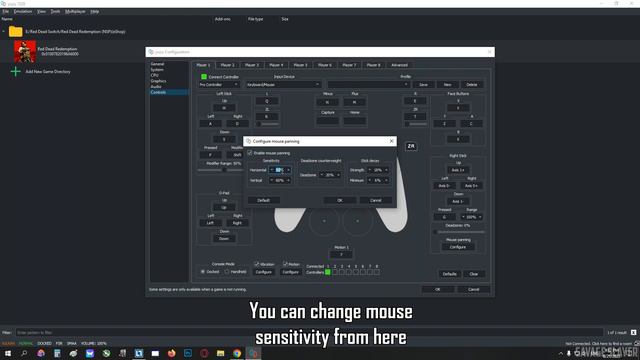Click OK in mouse panning dialog
The width and height of the screenshot is (640, 360).
click(340, 200)
